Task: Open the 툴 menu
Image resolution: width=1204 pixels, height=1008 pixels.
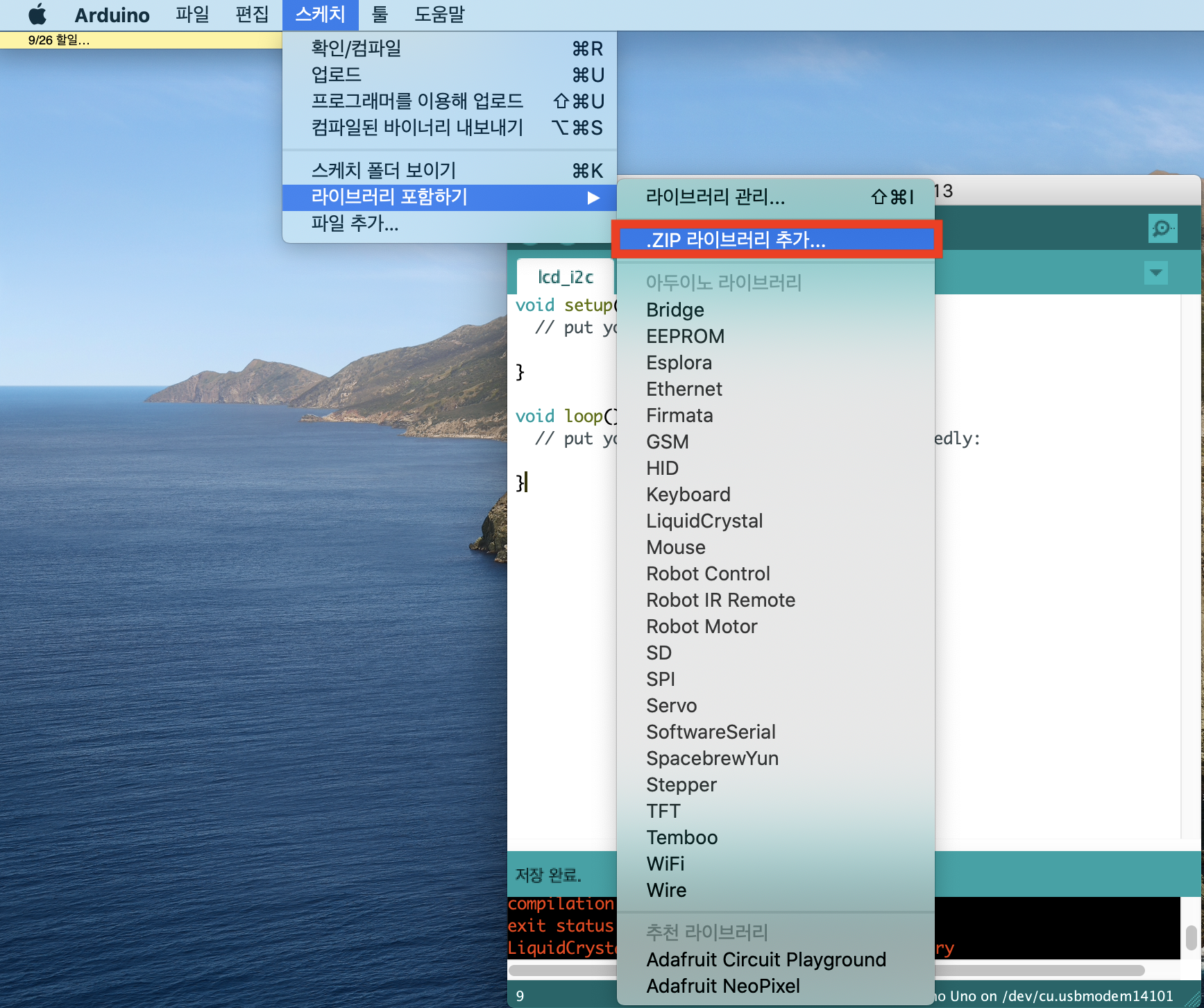Action: pos(380,15)
